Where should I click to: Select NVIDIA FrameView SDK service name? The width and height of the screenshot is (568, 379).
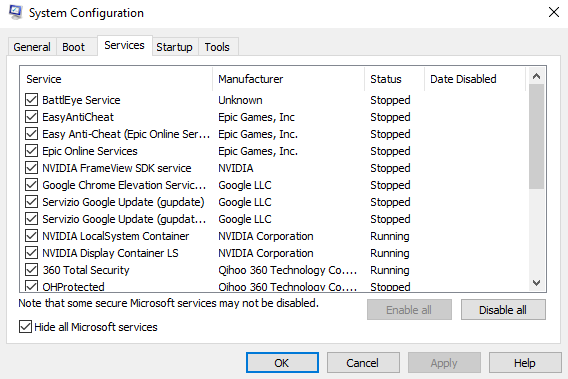coord(117,168)
